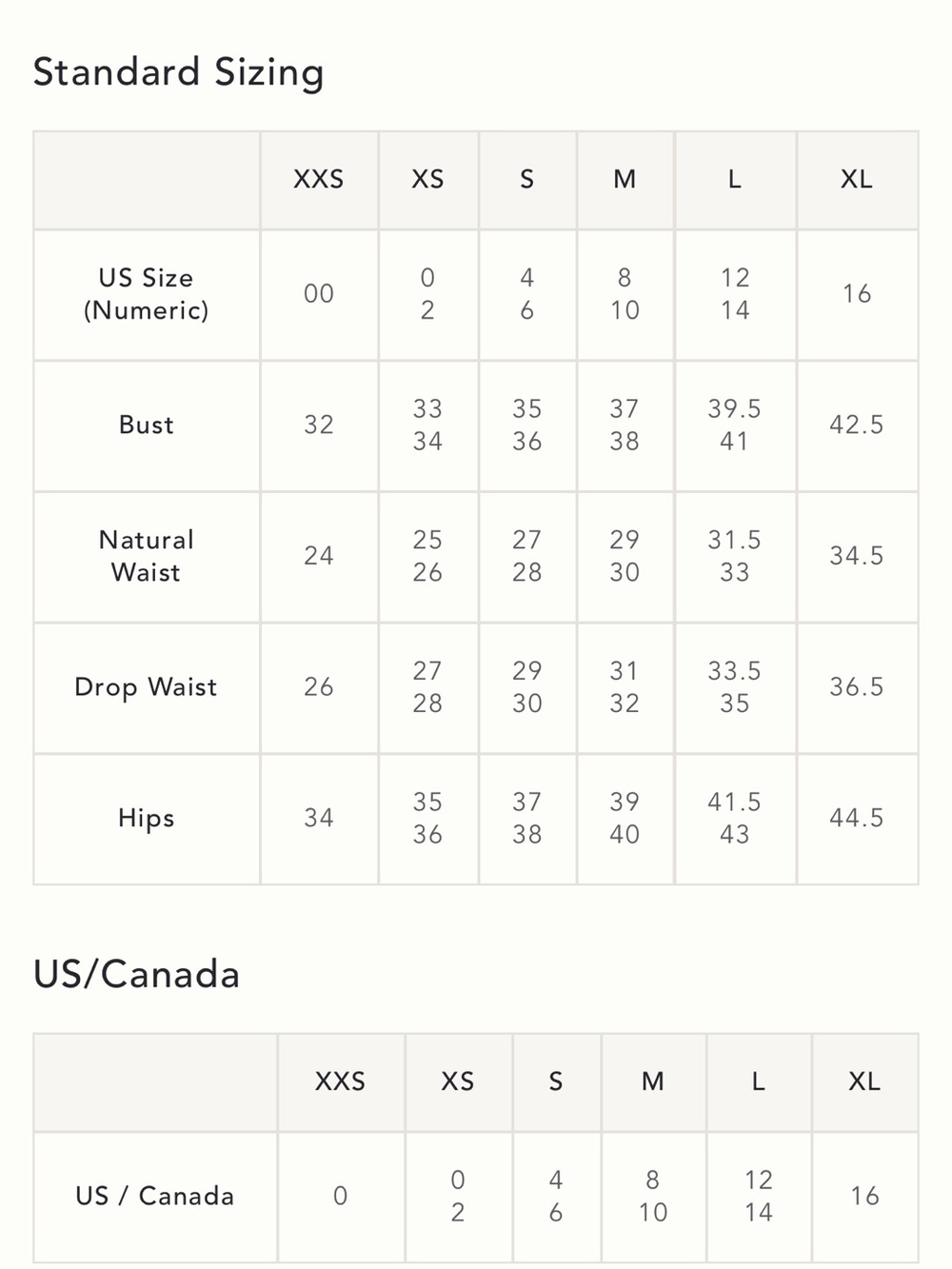This screenshot has height=1269, width=952.
Task: Select the 34.5 natural waist cell
Action: (x=857, y=556)
